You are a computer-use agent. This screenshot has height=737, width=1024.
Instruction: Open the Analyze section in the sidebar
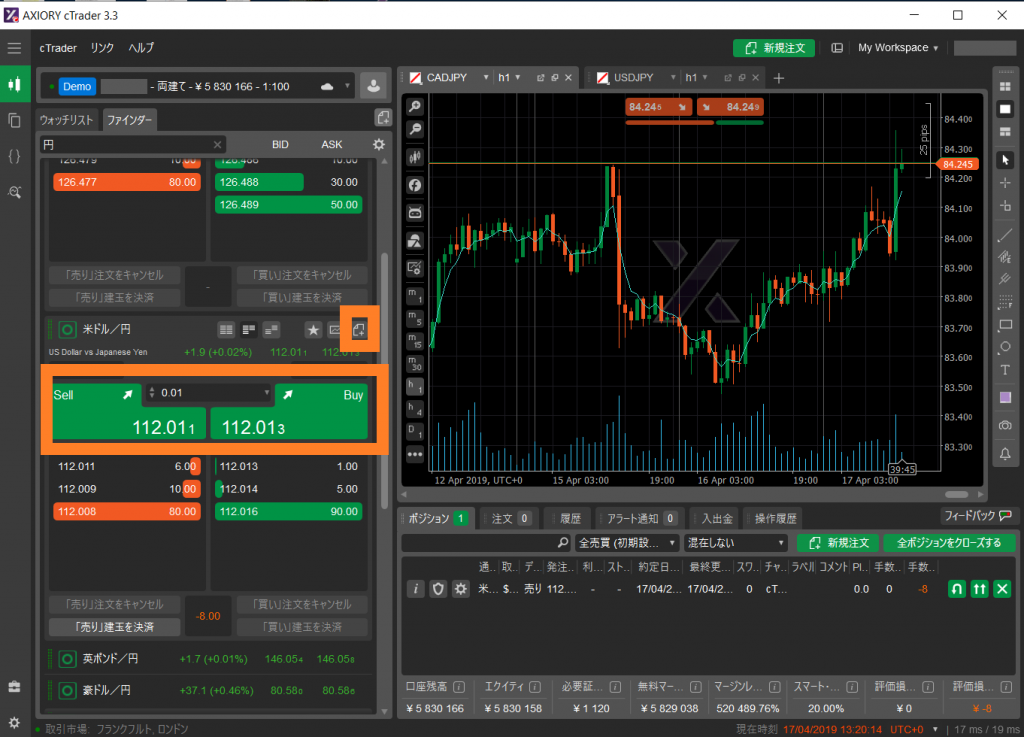click(x=14, y=192)
